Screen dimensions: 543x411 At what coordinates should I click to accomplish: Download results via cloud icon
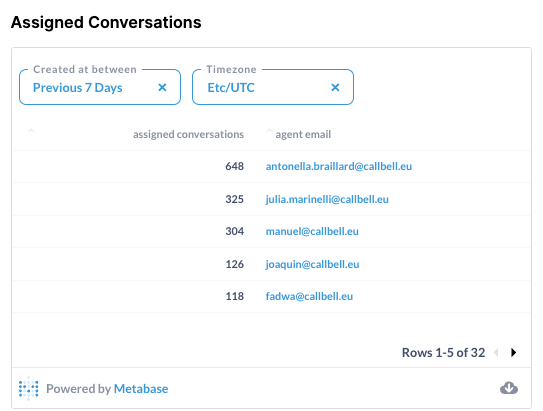coord(509,388)
